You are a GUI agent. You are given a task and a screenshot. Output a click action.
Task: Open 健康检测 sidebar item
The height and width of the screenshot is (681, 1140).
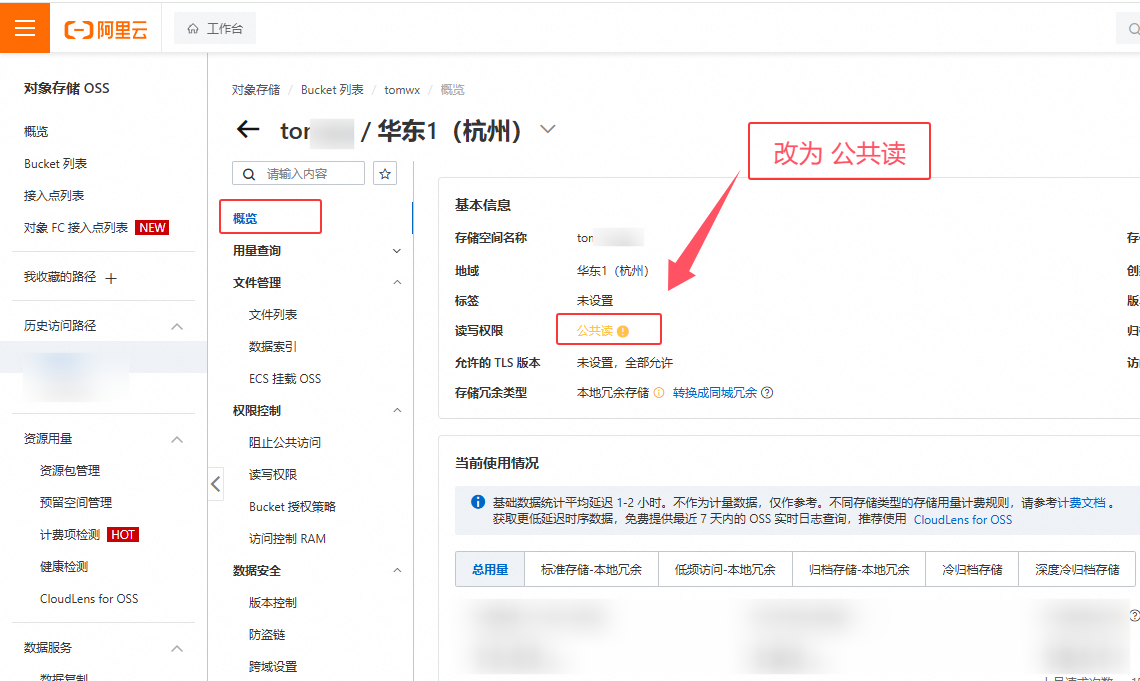coord(64,566)
